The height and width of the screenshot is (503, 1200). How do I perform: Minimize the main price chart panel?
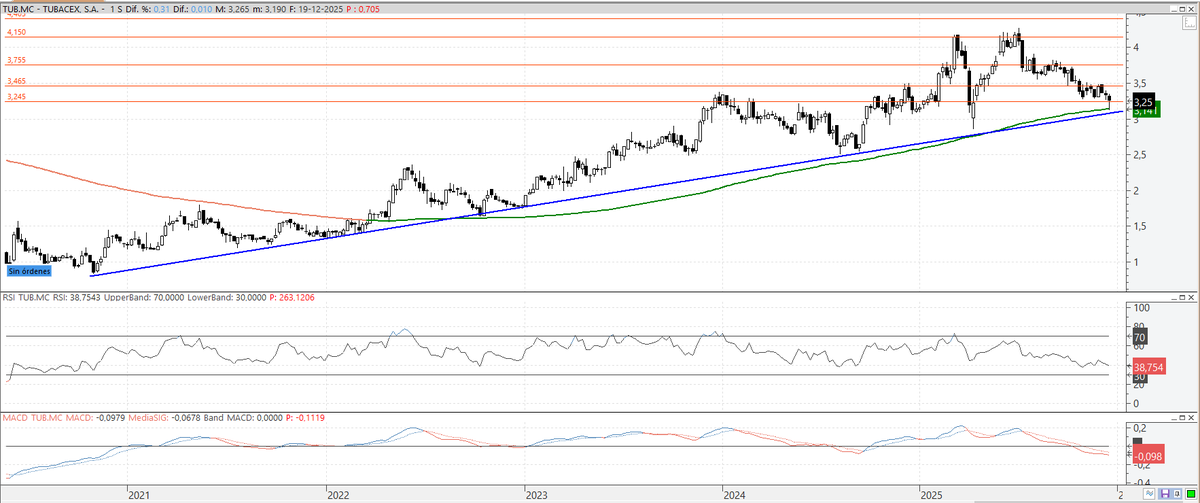pyautogui.click(x=1174, y=9)
